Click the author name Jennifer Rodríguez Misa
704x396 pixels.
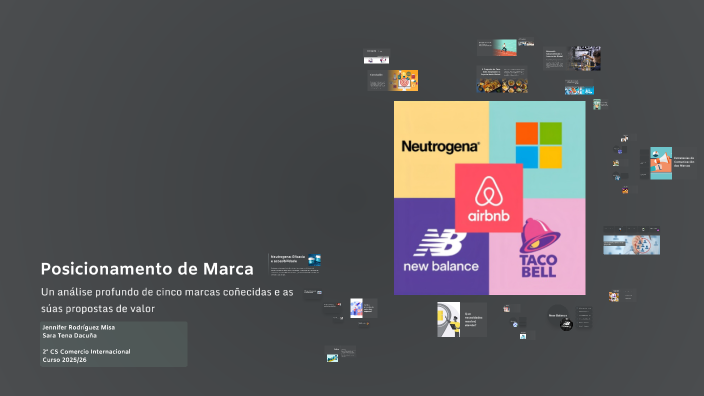tap(79, 327)
